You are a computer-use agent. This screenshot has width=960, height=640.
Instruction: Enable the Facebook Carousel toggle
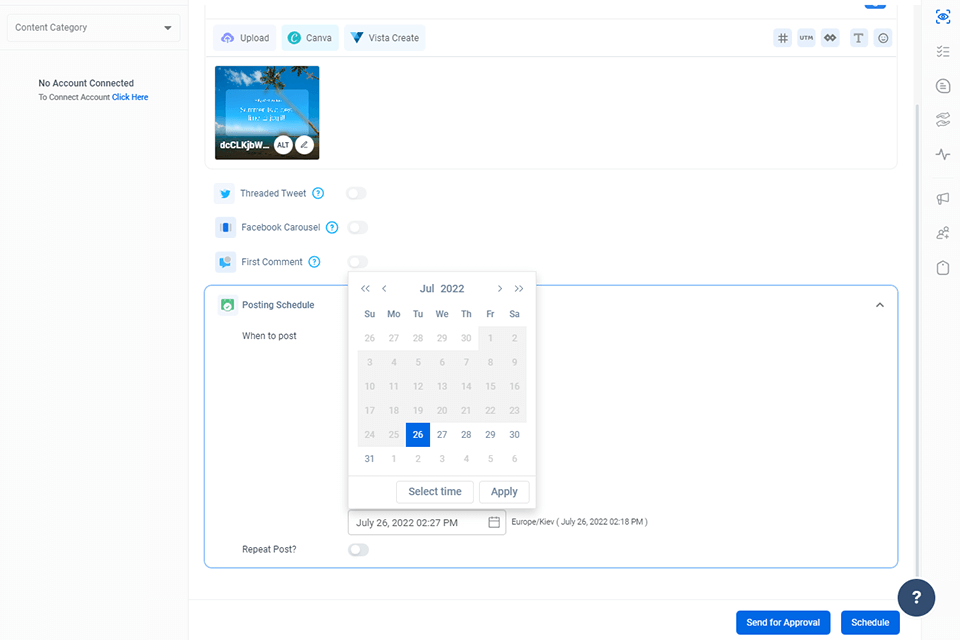point(358,227)
